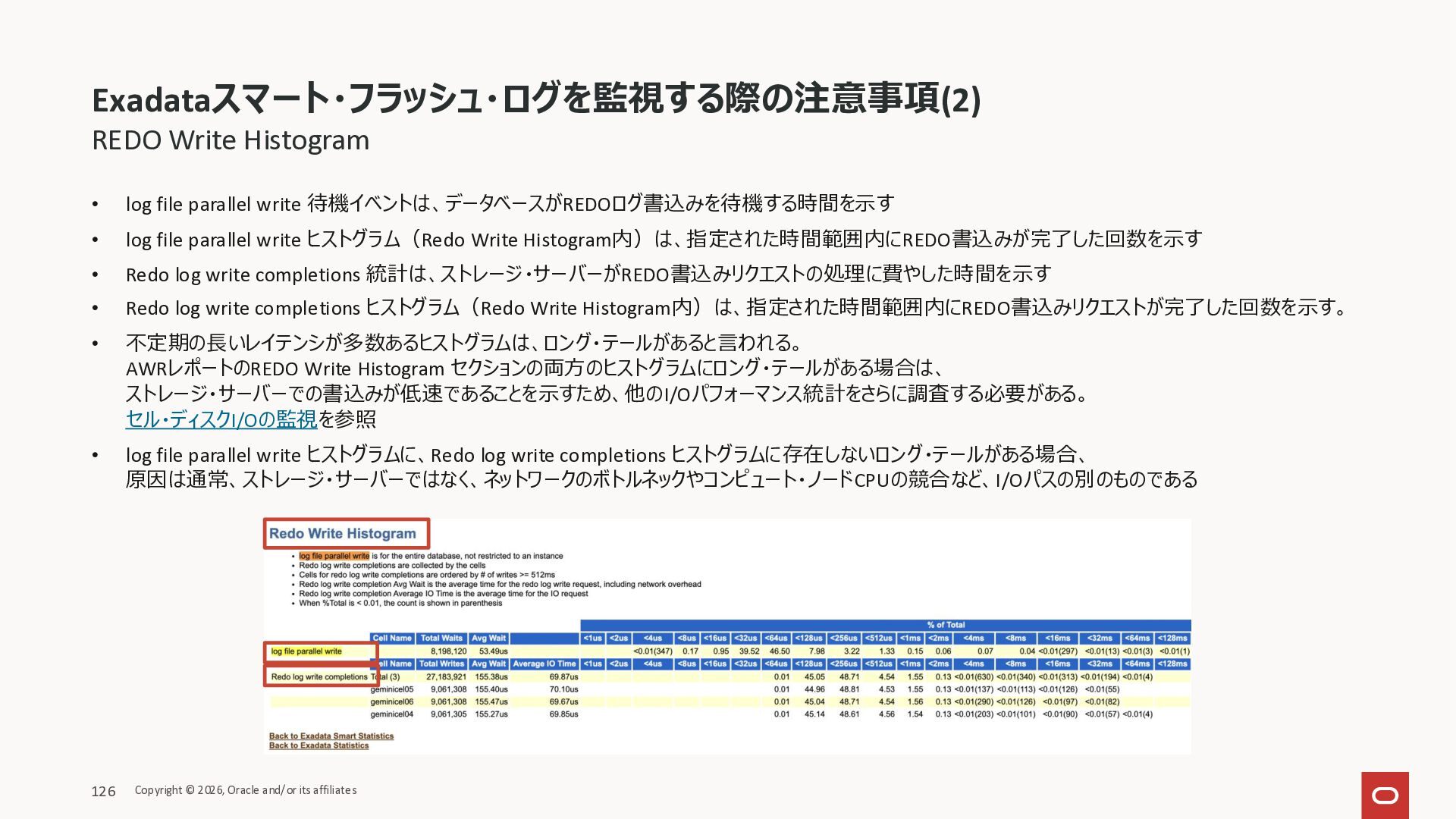Click the slide title Exadataスマート・フラッシュ・ログ
Image resolution: width=1456 pixels, height=819 pixels.
(535, 99)
